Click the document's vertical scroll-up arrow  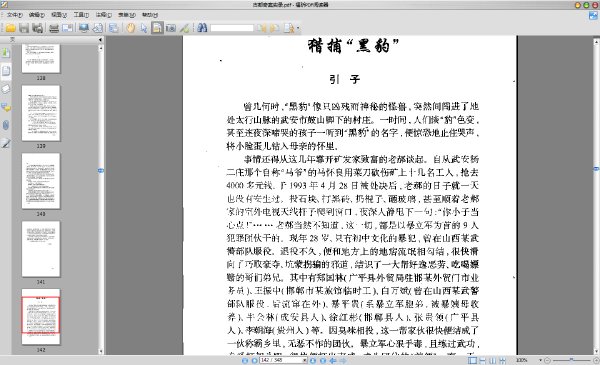coord(596,41)
